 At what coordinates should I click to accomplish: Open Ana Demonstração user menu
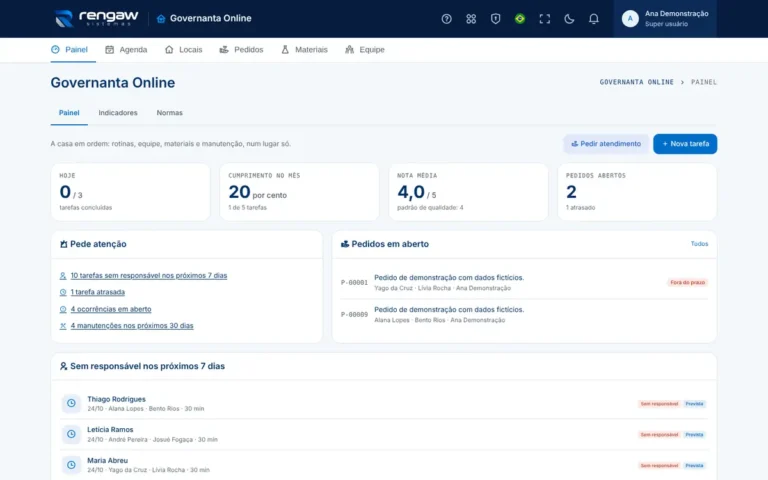tap(665, 19)
